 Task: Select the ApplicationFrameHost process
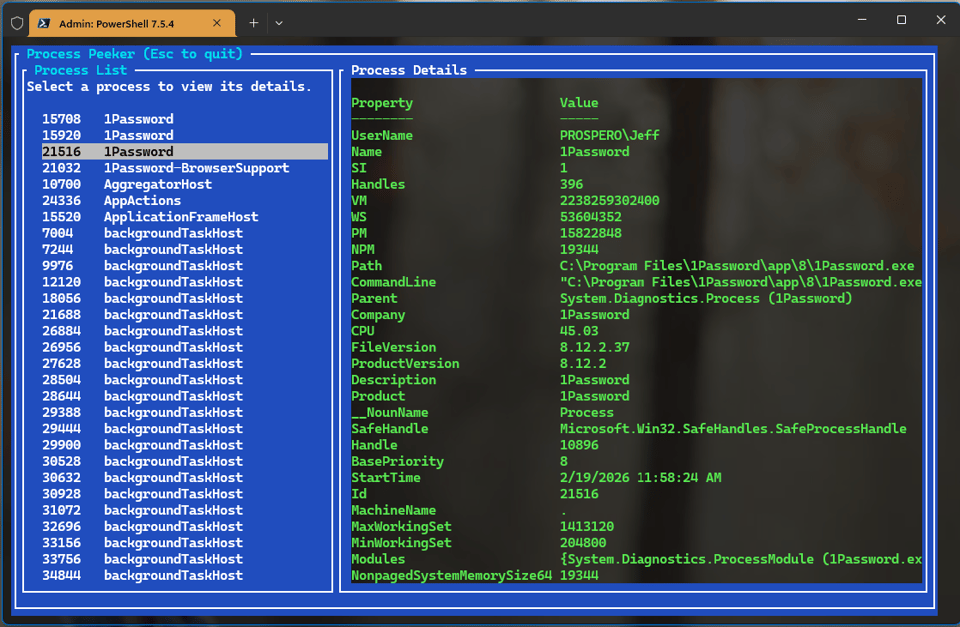180,217
